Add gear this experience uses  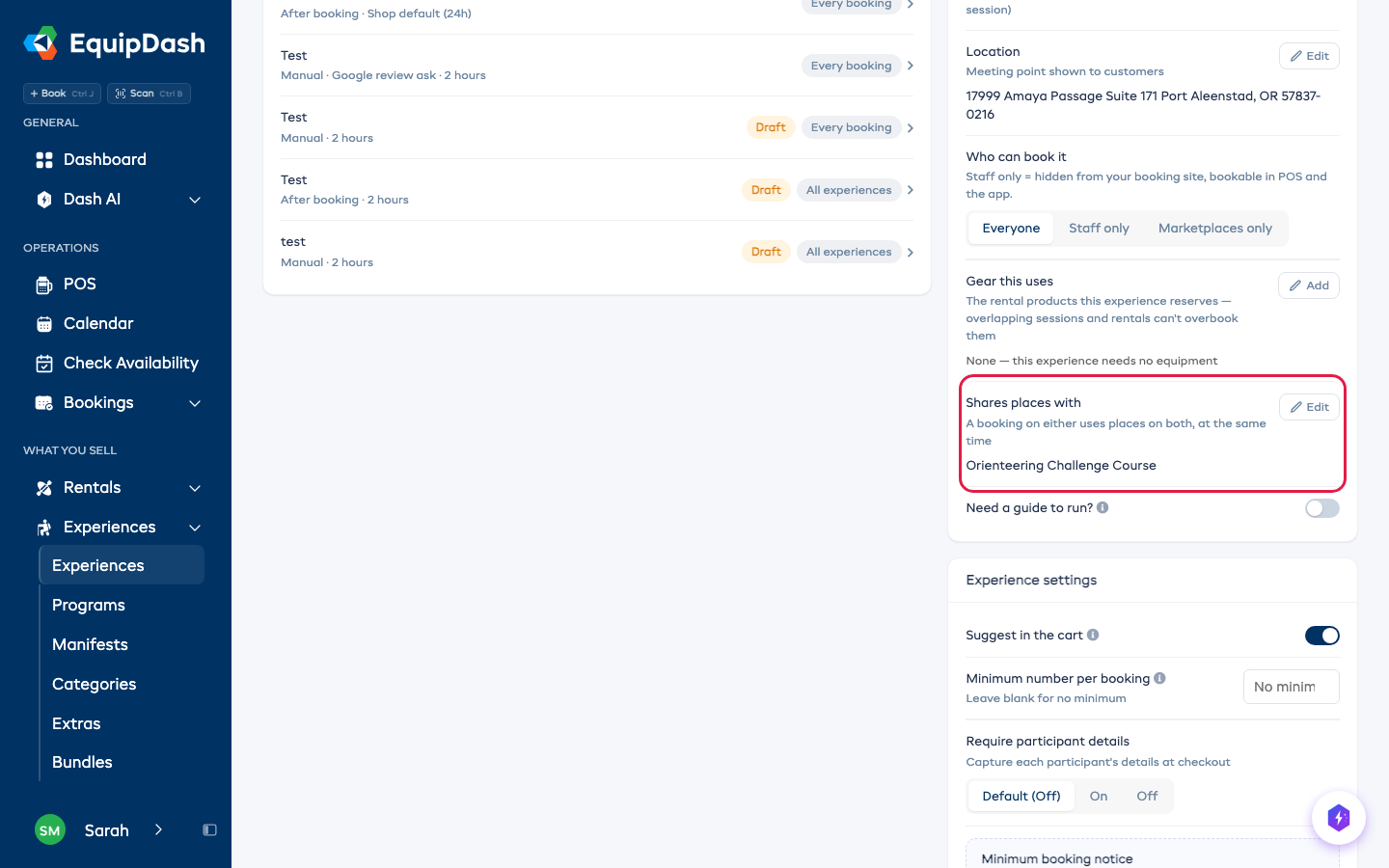1309,285
